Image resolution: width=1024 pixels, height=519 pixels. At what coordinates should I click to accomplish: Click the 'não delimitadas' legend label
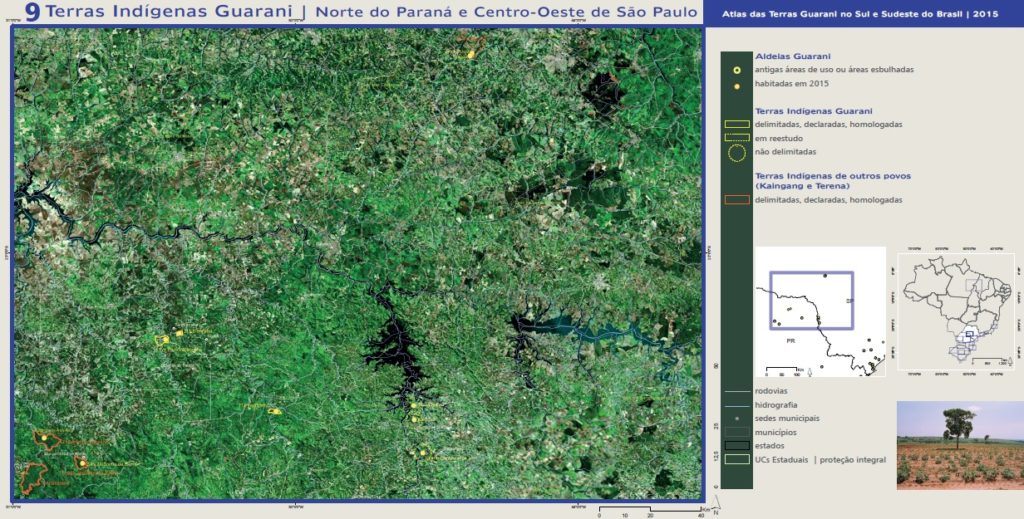tap(786, 152)
